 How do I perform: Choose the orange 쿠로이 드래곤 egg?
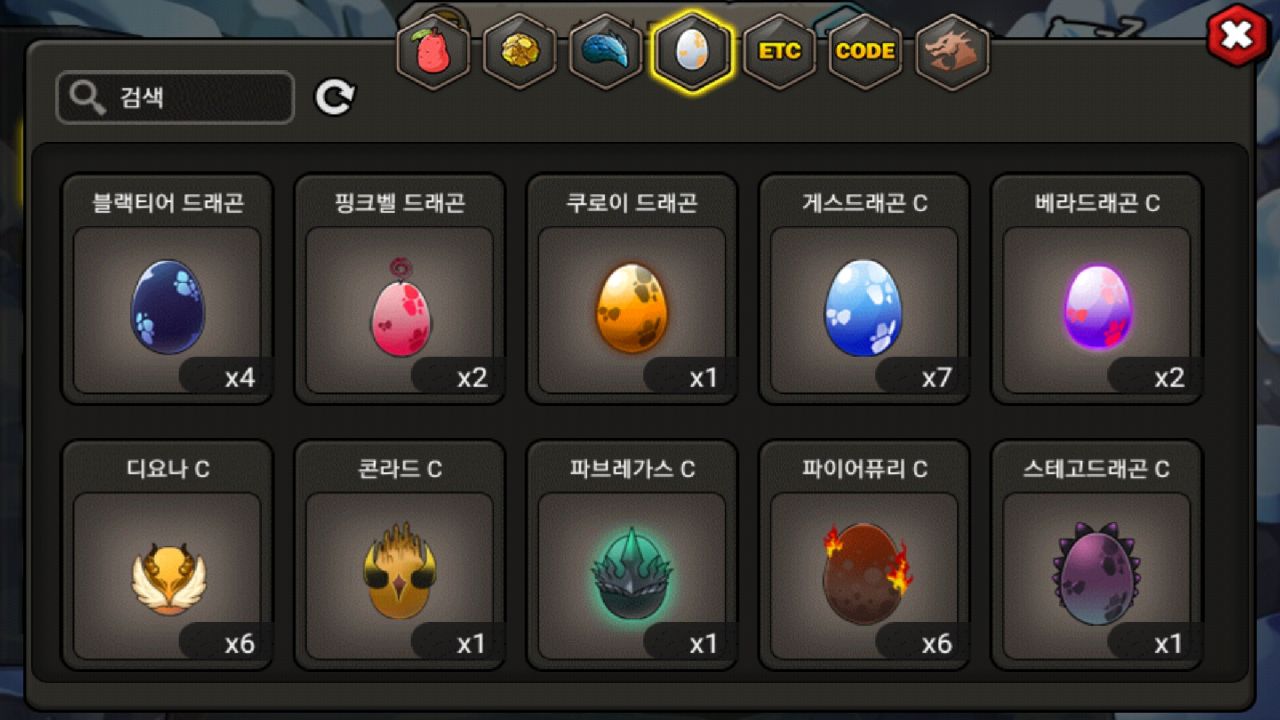click(x=632, y=290)
